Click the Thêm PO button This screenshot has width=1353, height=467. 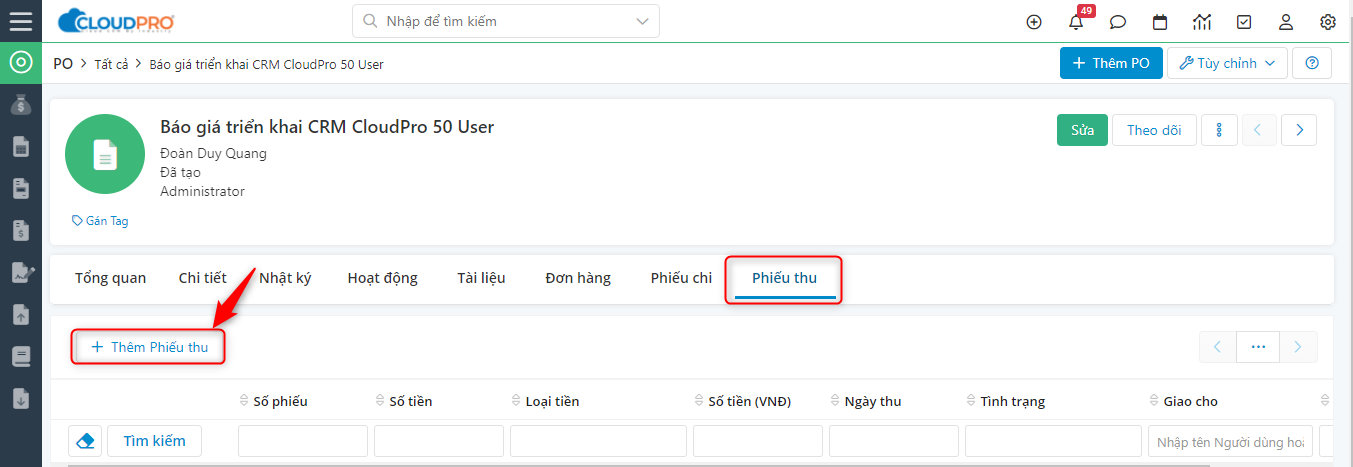[x=1111, y=63]
